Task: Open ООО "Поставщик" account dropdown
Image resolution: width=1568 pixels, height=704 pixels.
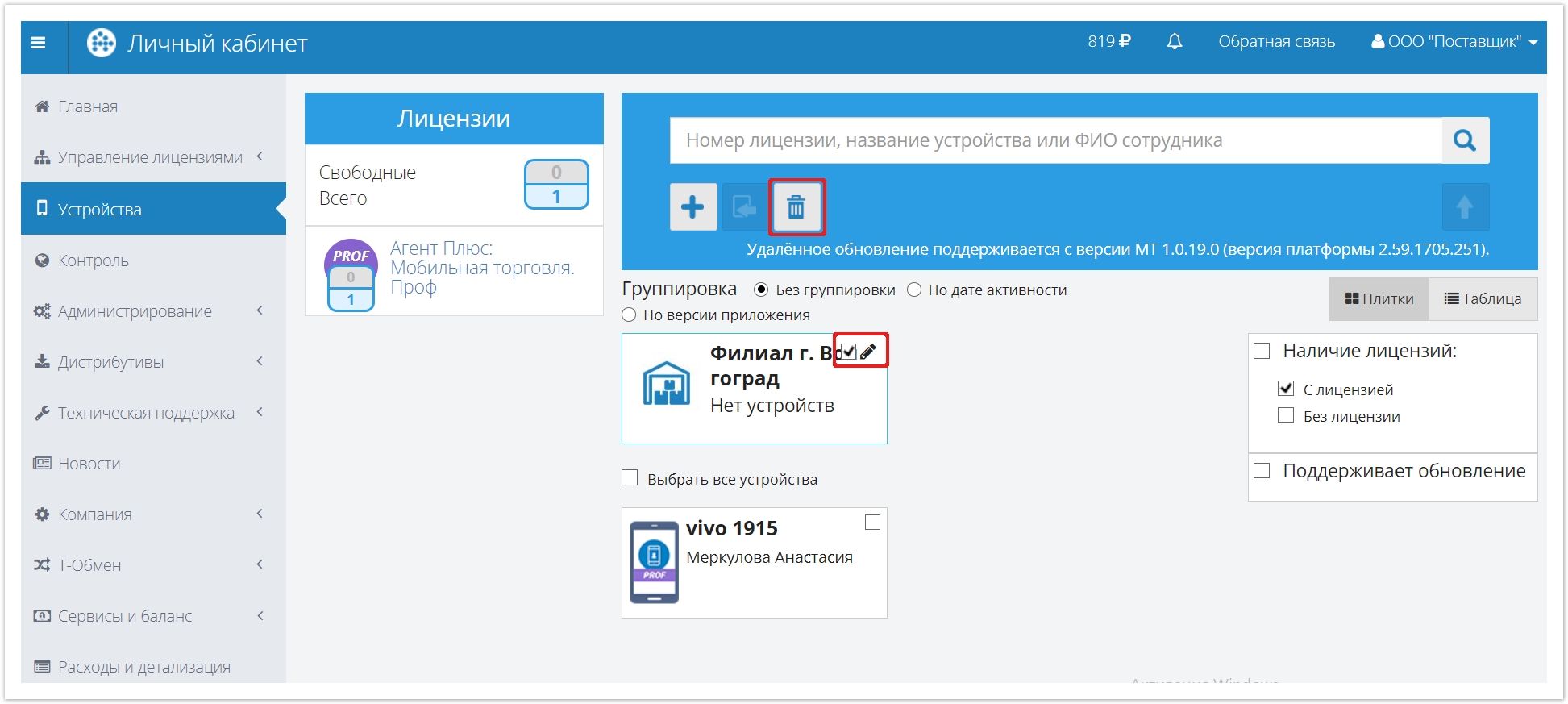Action: (1454, 42)
